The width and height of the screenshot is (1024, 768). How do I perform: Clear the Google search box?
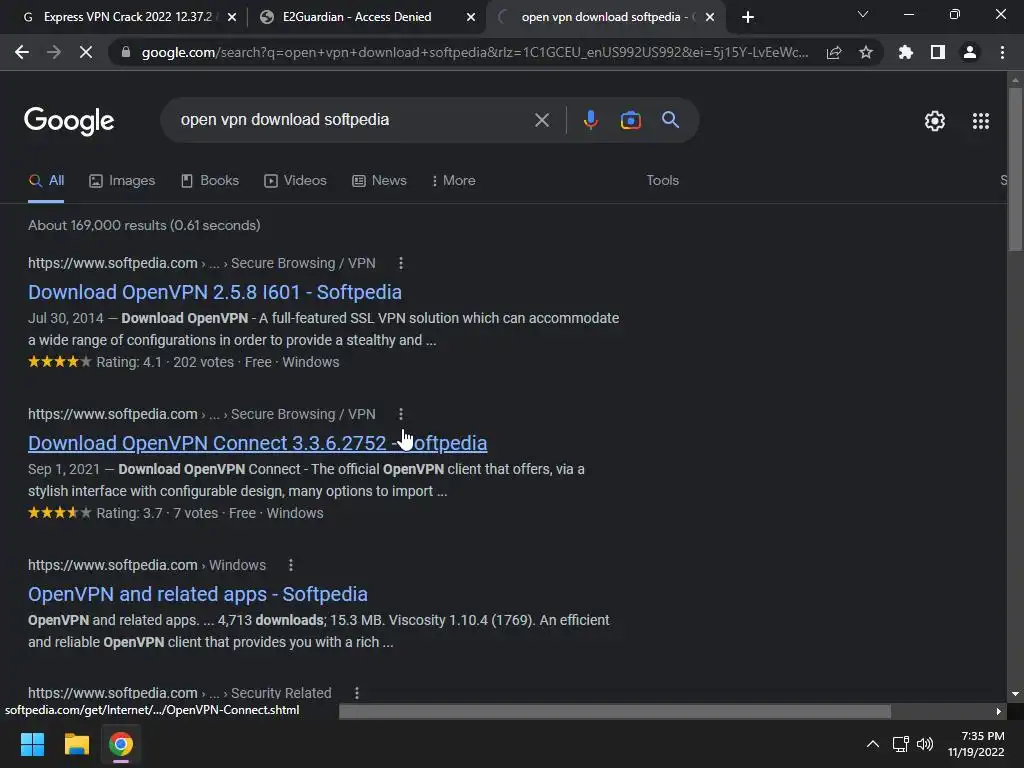(542, 120)
